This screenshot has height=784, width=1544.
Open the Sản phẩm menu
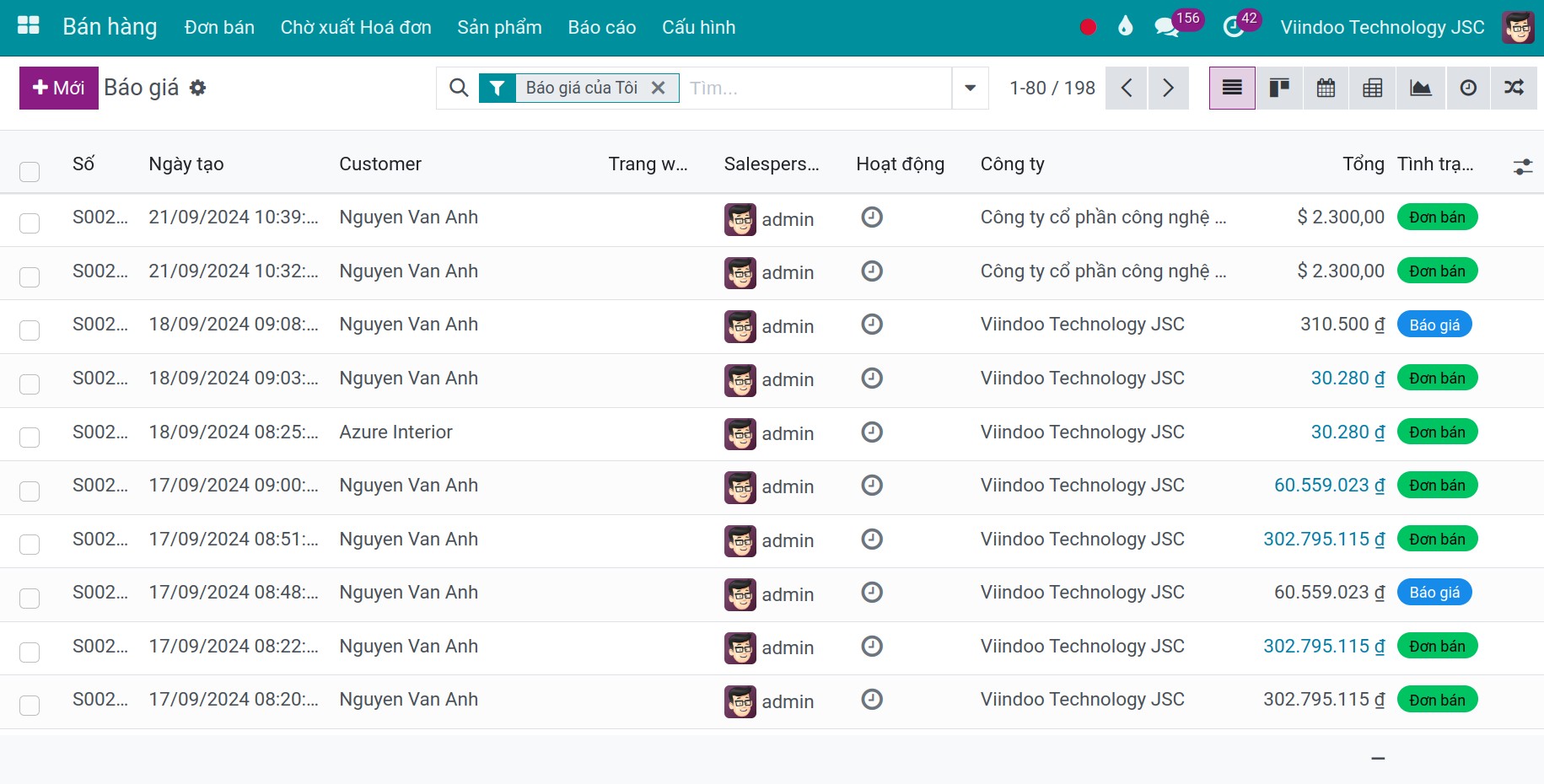[x=499, y=27]
